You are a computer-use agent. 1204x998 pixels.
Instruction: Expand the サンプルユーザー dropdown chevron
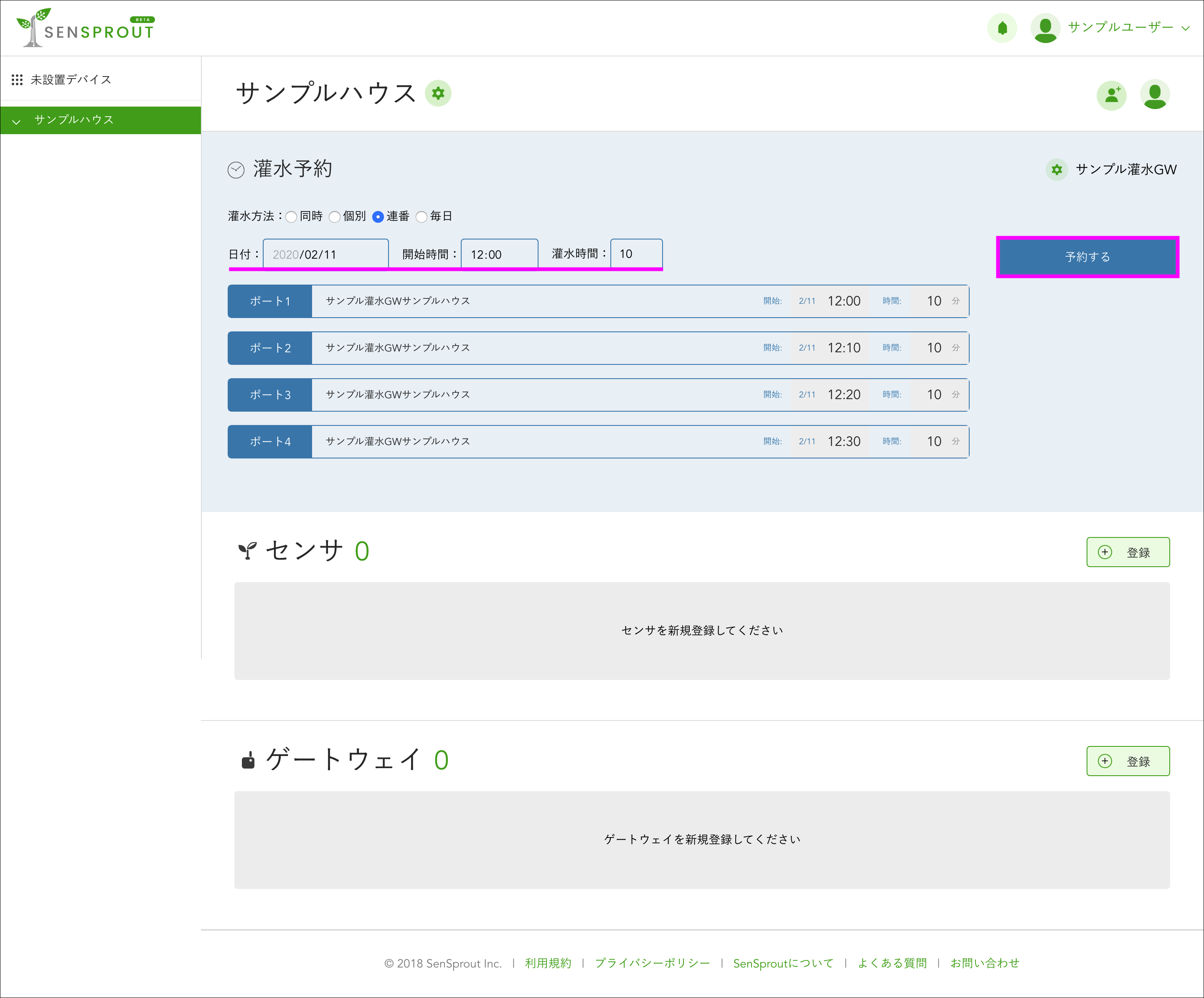[x=1186, y=28]
